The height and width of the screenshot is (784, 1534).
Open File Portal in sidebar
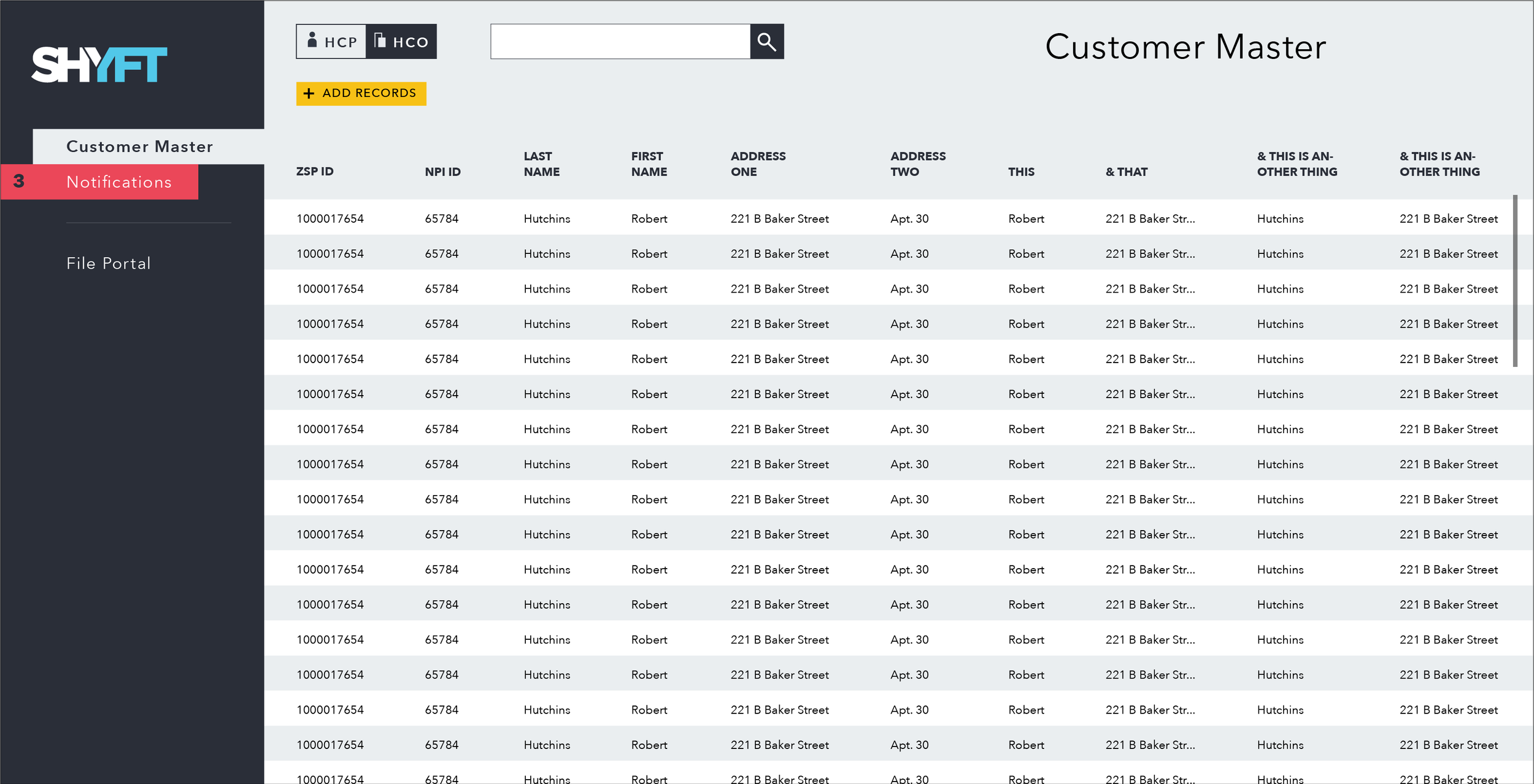pos(109,263)
